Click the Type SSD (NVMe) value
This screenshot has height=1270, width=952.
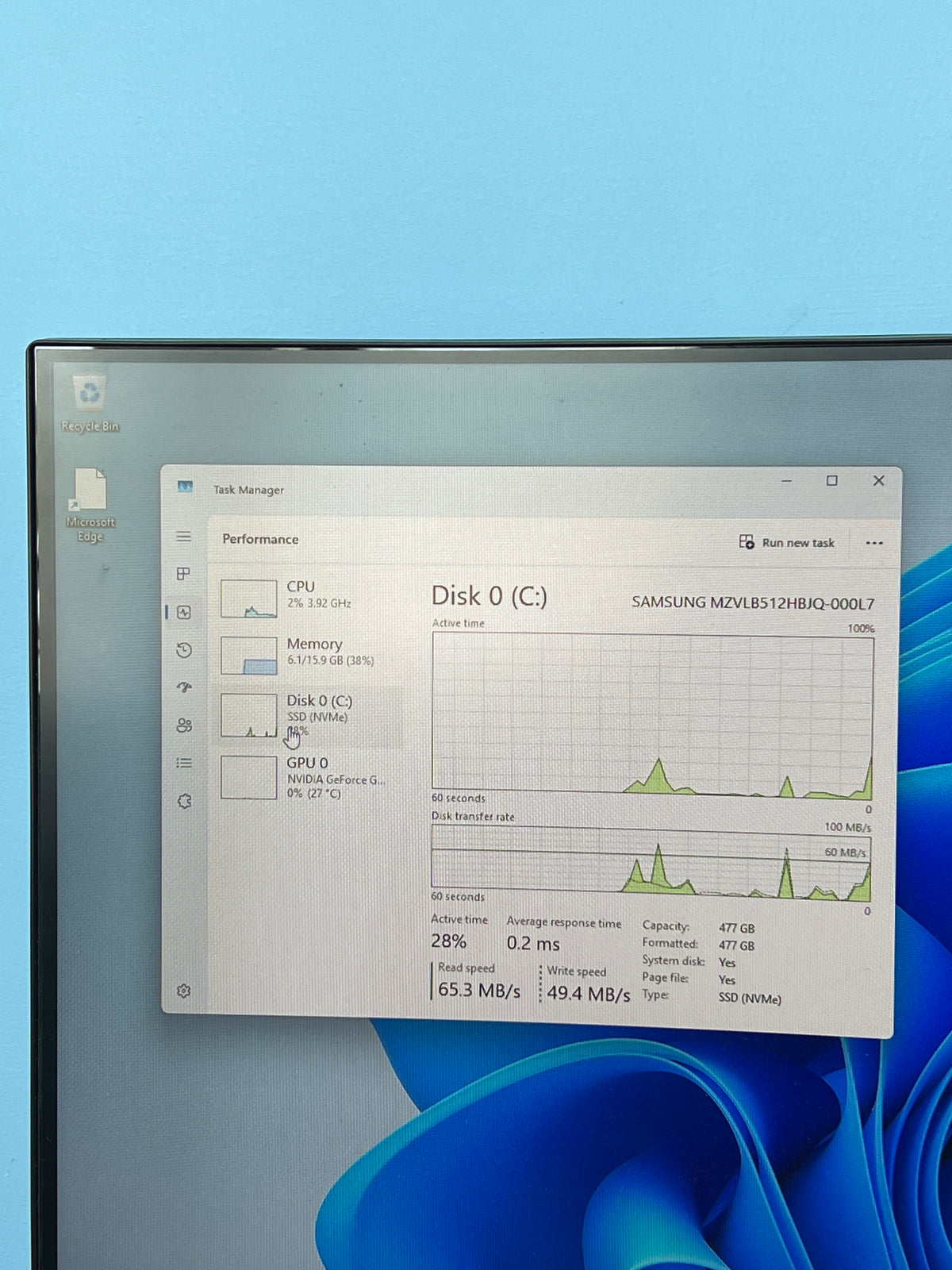click(750, 999)
